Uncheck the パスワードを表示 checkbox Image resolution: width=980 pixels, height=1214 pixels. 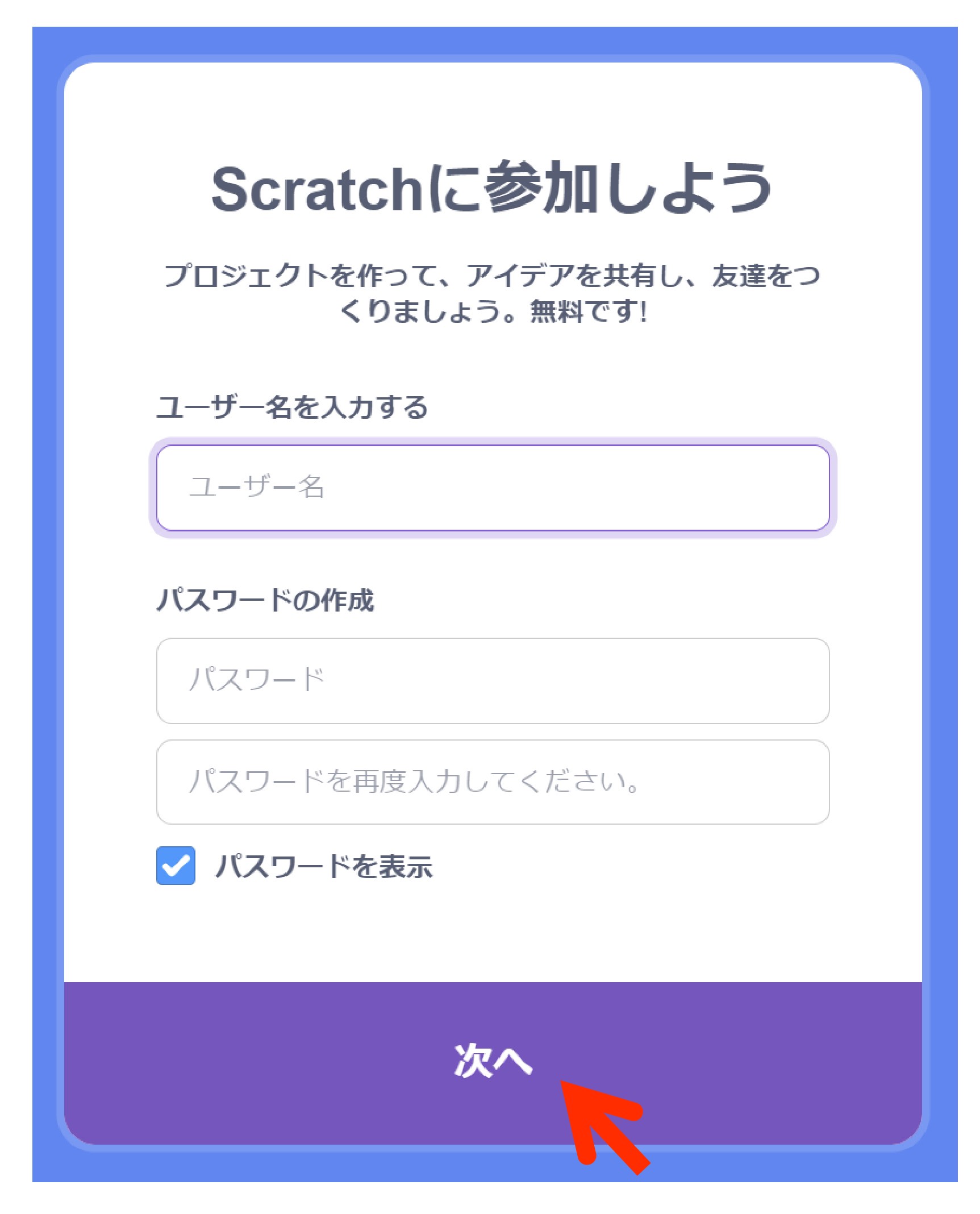tap(176, 866)
